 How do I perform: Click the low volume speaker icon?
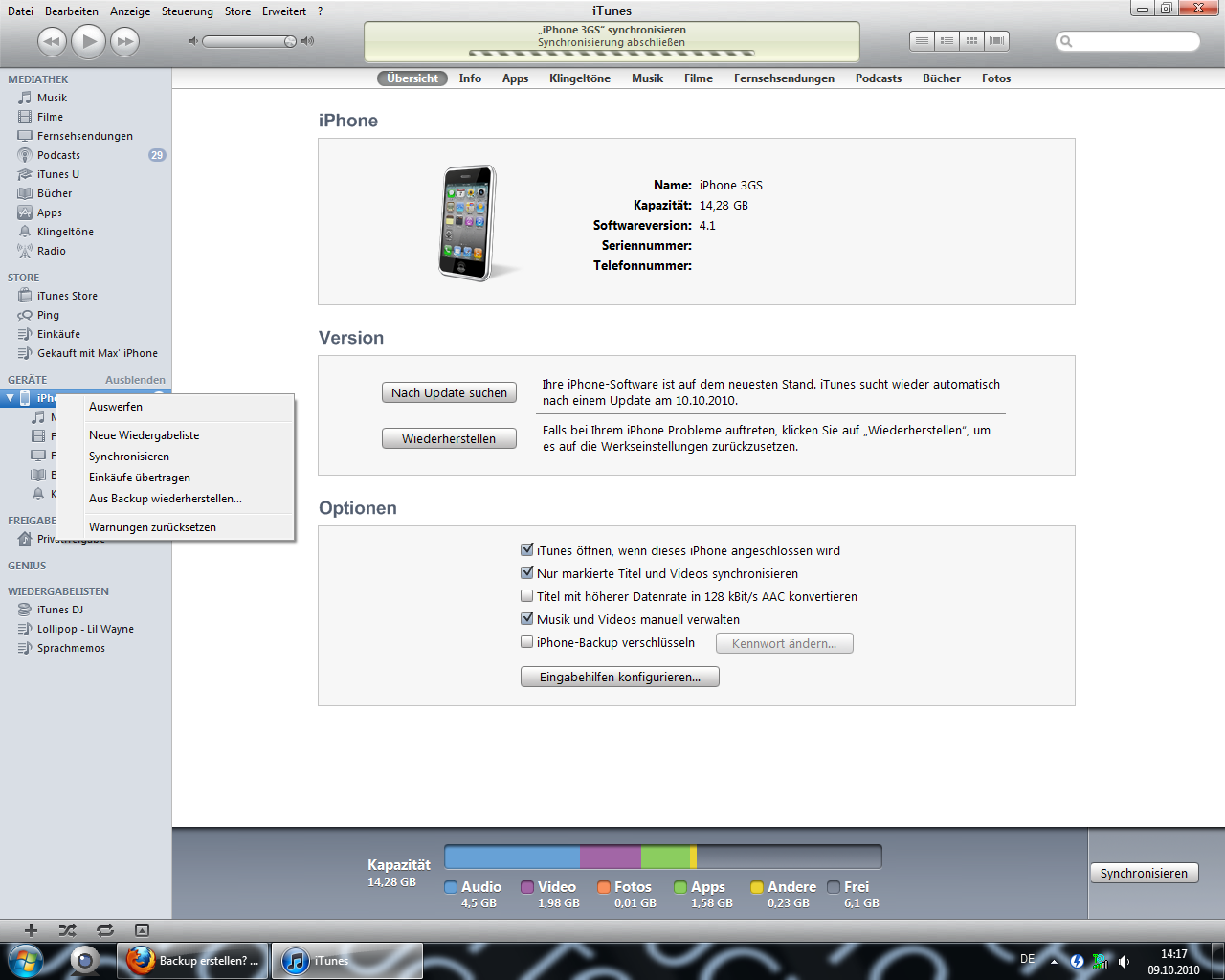point(193,41)
